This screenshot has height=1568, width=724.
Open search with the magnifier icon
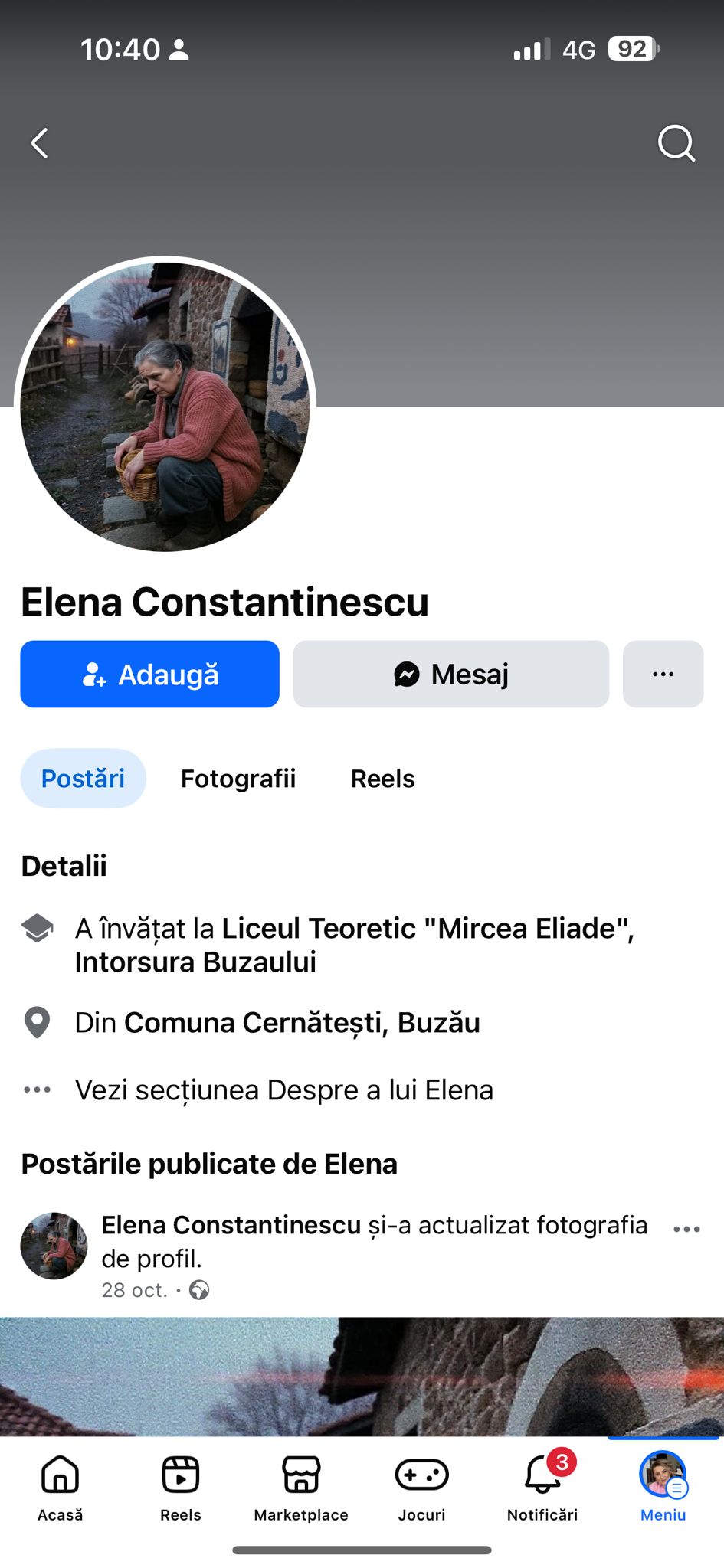click(676, 143)
